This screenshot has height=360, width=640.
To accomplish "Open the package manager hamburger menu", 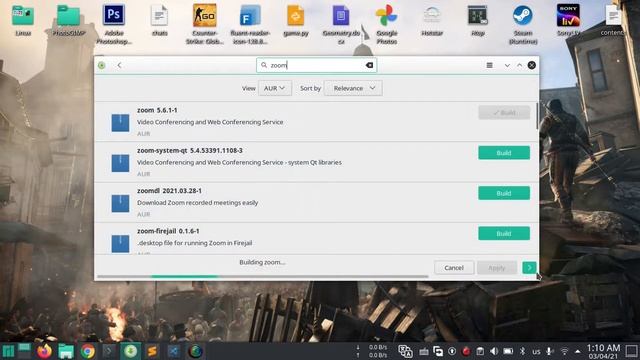I will tap(489, 65).
